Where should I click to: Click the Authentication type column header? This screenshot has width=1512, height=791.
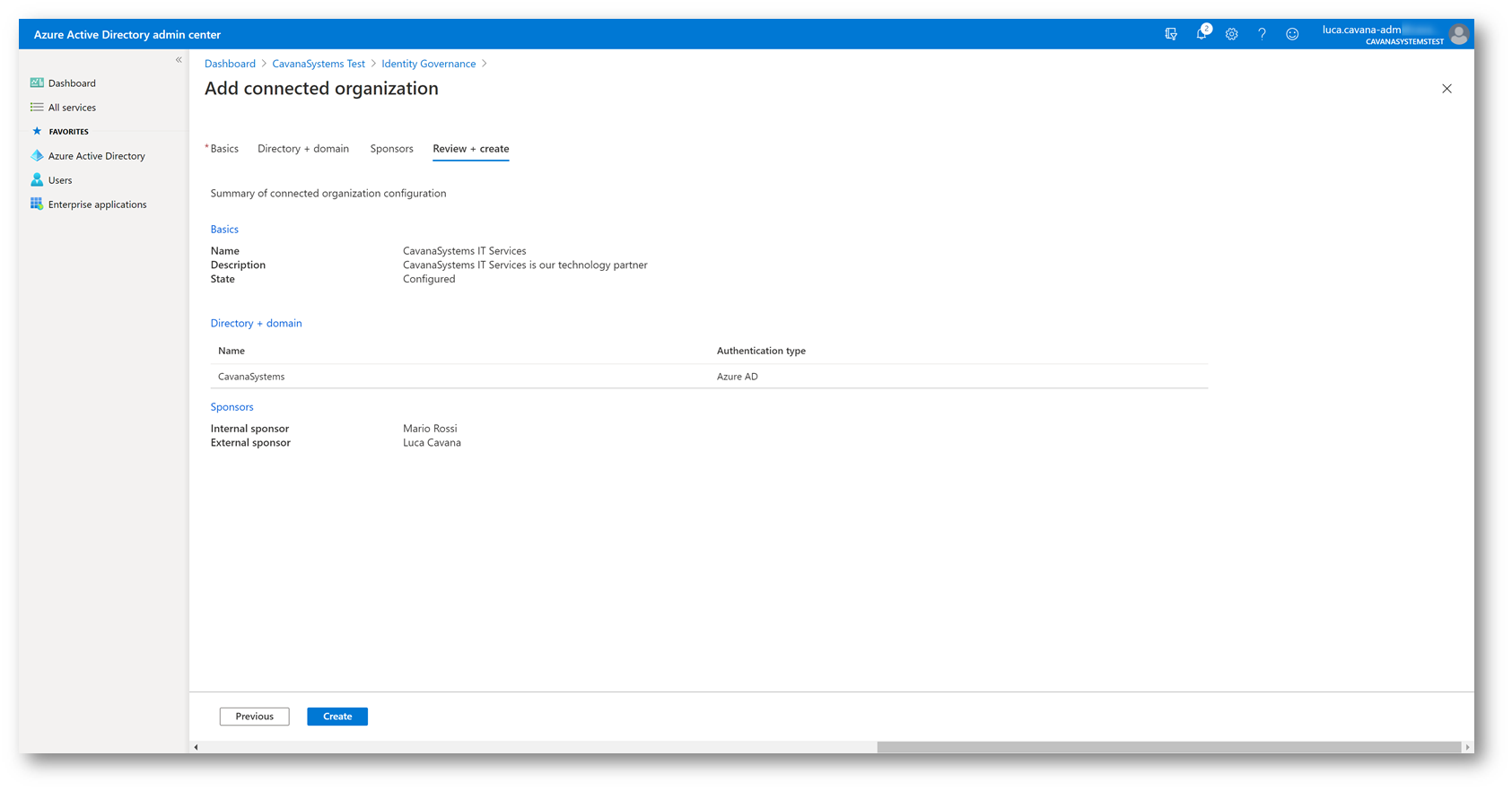click(761, 351)
